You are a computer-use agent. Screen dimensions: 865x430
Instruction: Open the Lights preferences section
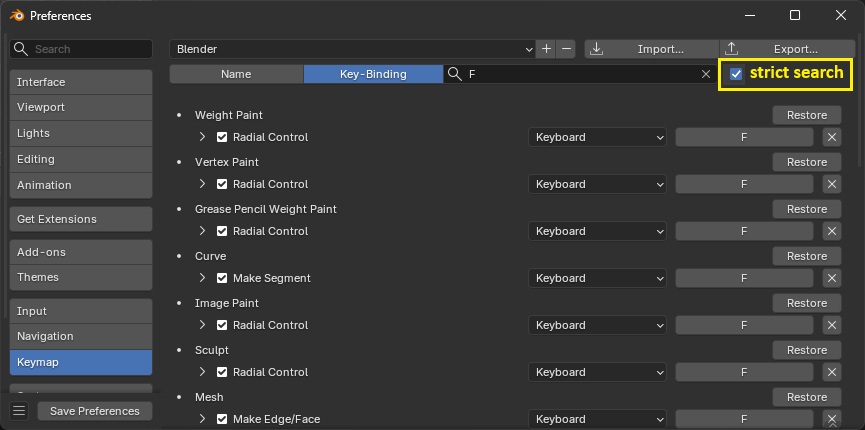[81, 133]
